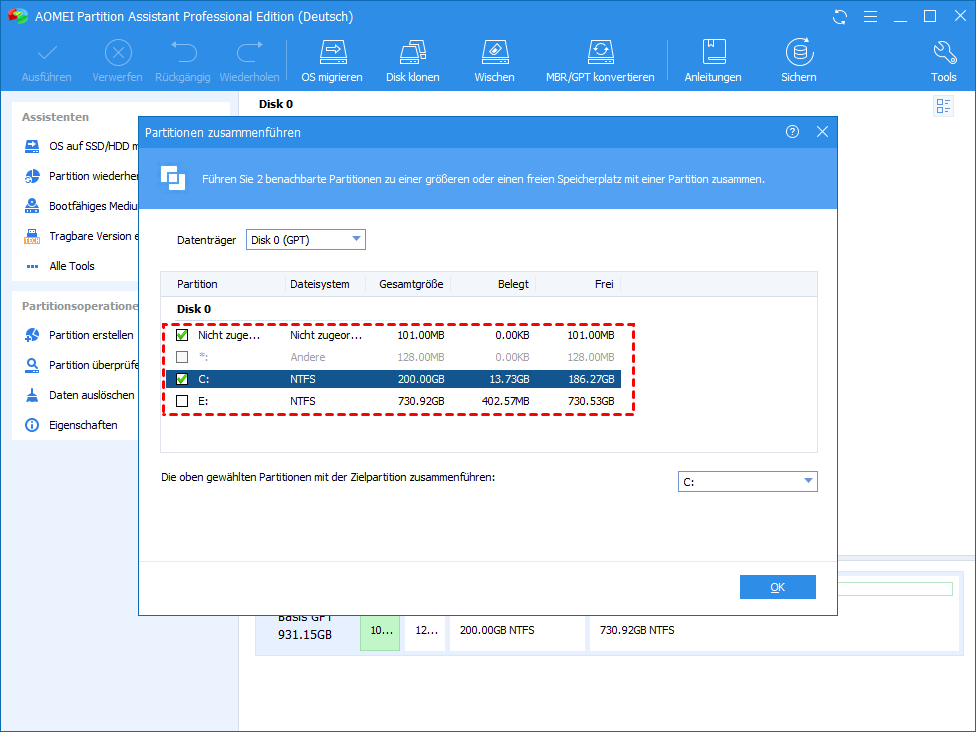
Task: Click the 730.53GB free value for E:
Action: pos(591,401)
